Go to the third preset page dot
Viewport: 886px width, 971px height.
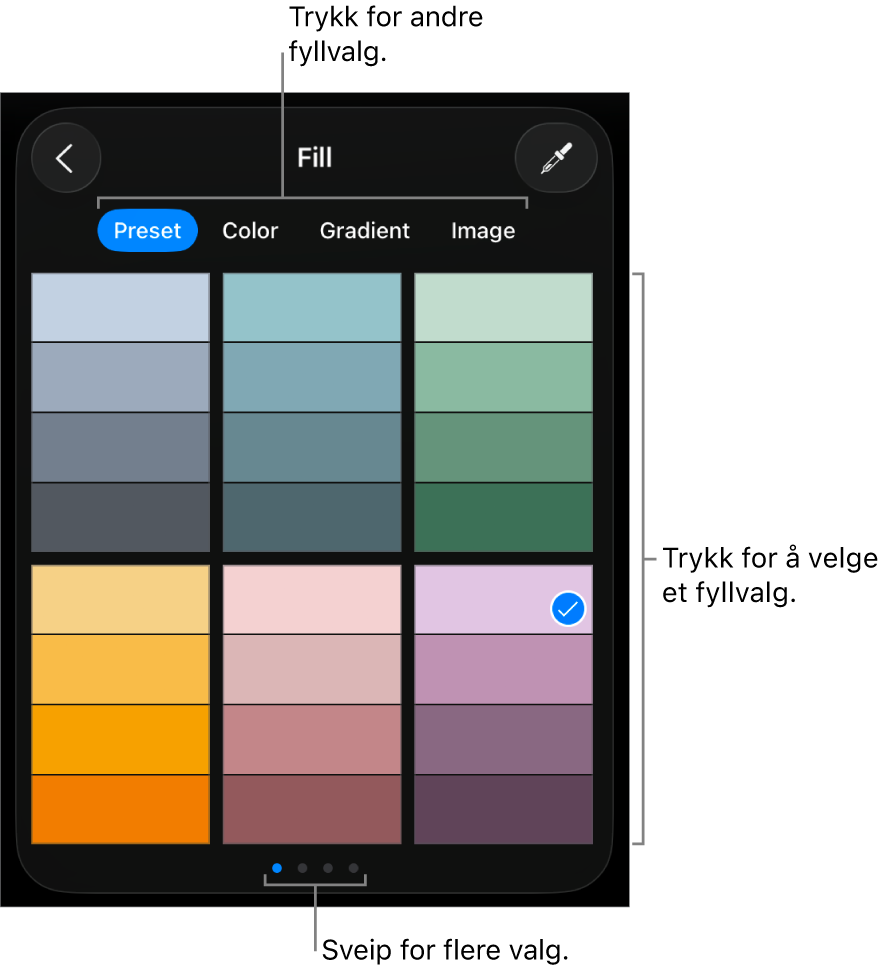(x=328, y=868)
